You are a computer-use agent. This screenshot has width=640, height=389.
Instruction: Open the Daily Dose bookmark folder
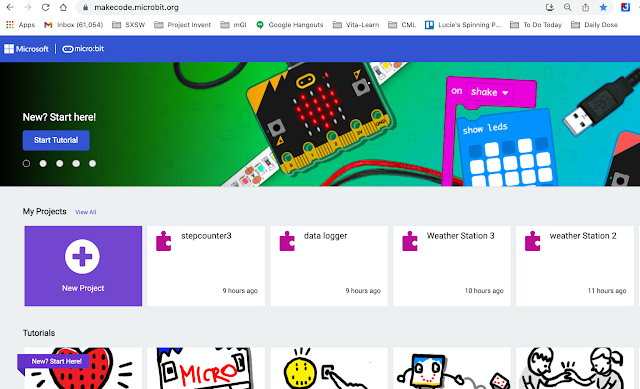coord(594,25)
